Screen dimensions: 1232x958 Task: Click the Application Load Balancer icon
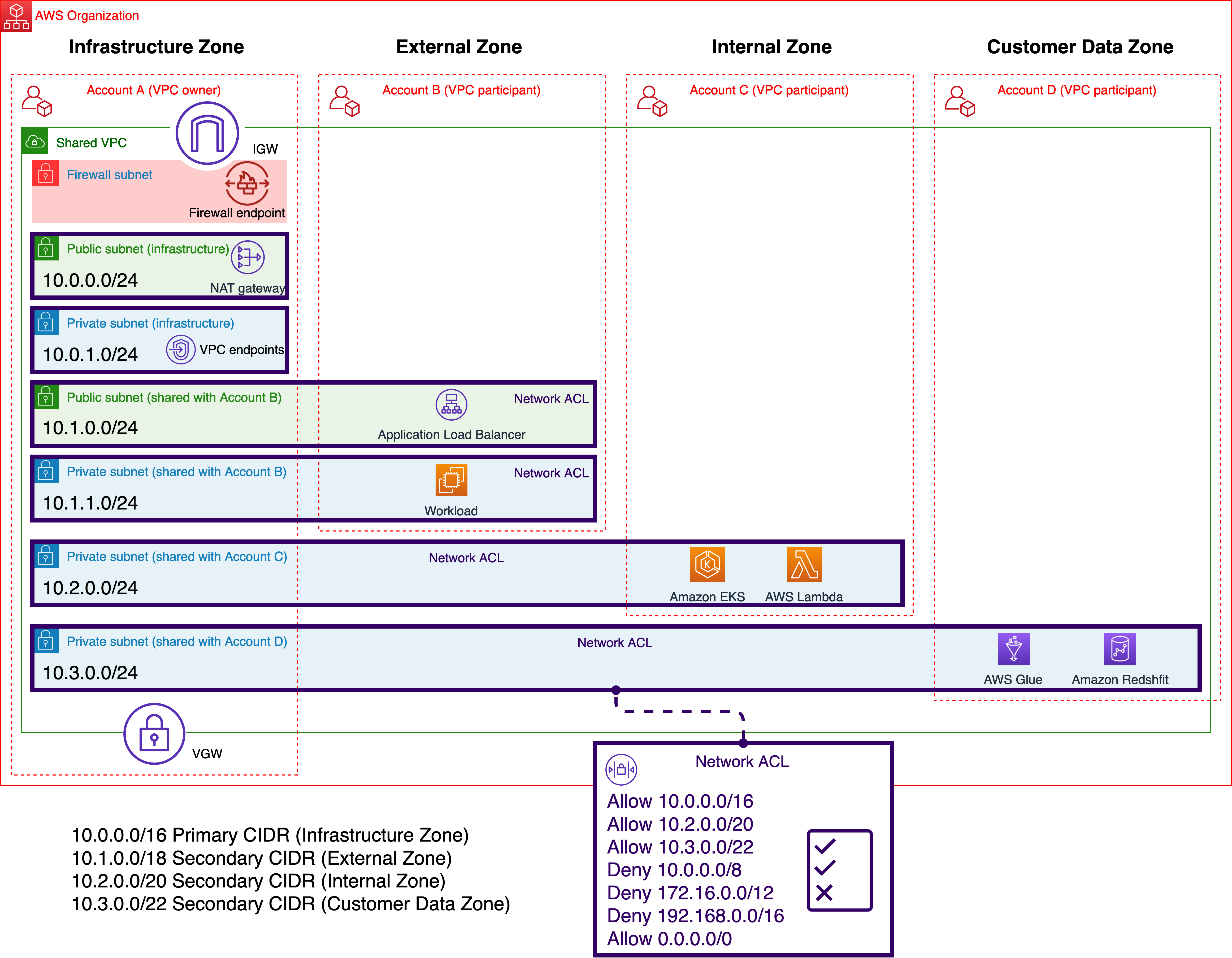click(x=451, y=405)
